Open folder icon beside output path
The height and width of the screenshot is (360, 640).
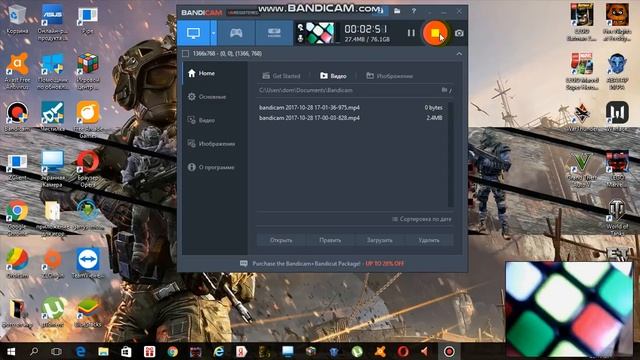pyautogui.click(x=444, y=90)
